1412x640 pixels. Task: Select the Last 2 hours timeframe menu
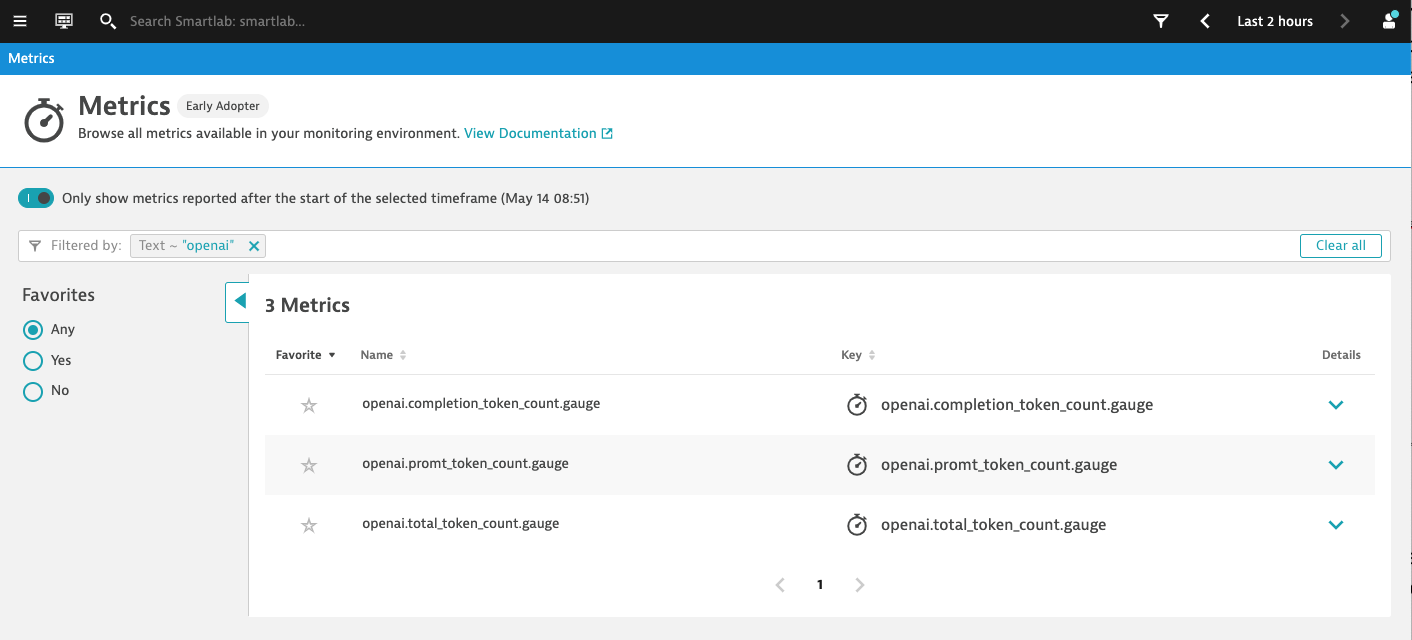1274,20
